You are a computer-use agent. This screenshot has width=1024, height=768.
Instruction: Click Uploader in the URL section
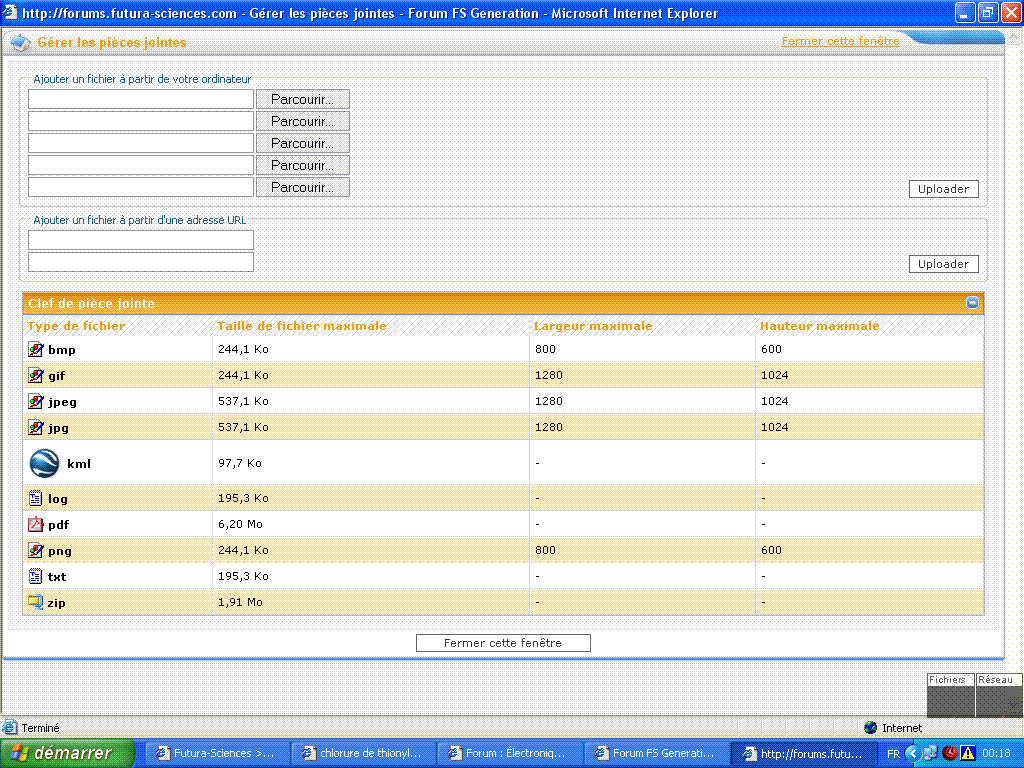click(944, 264)
